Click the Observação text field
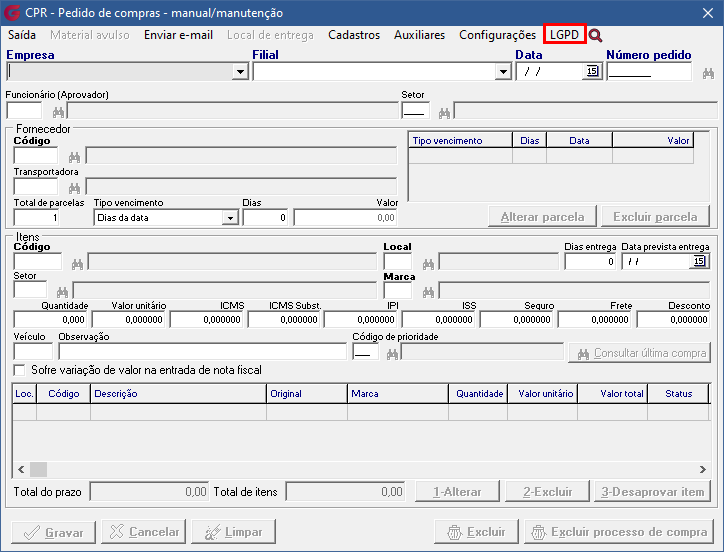This screenshot has height=552, width=724. (x=202, y=352)
